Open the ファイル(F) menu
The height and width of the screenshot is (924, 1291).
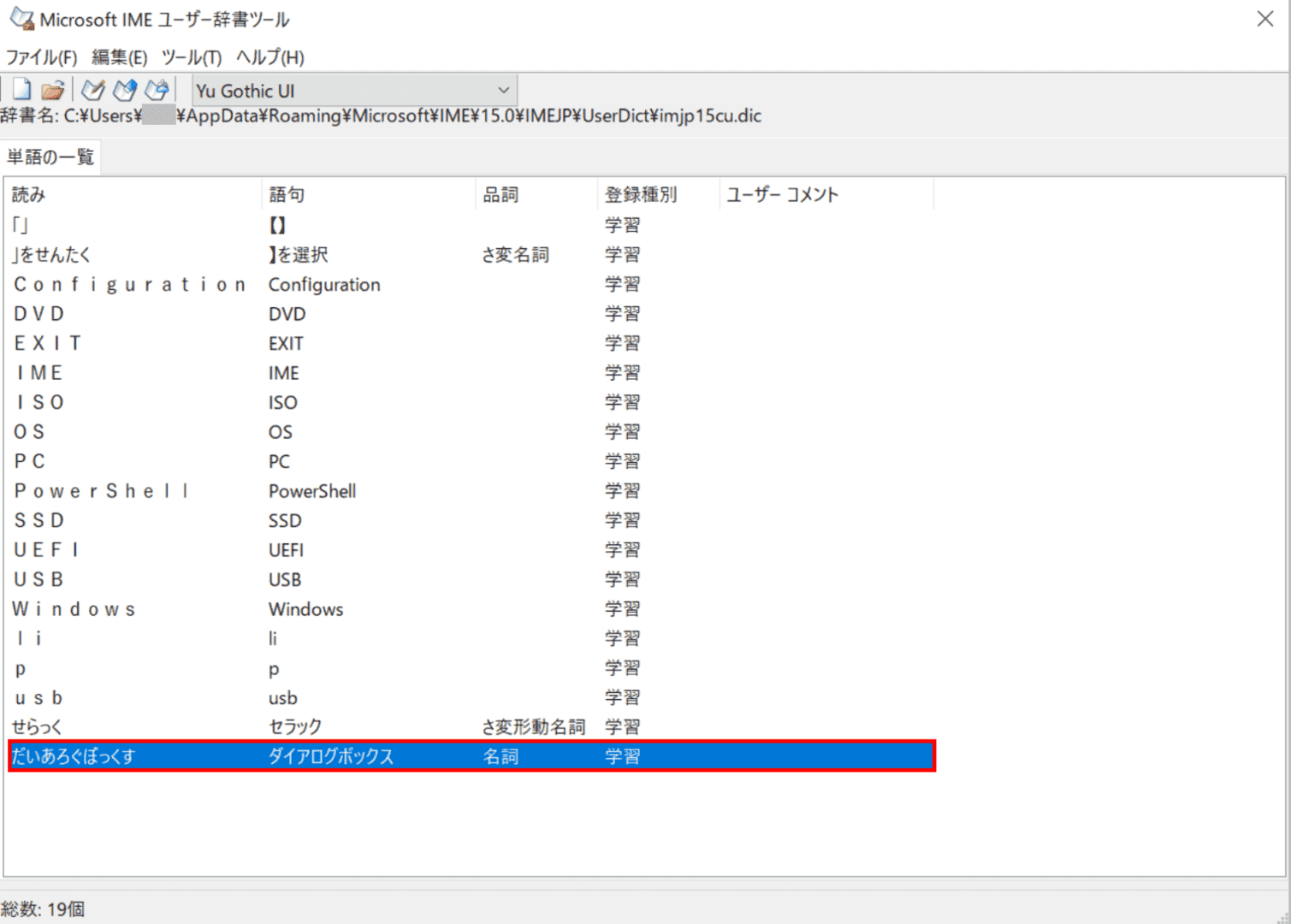[x=41, y=57]
